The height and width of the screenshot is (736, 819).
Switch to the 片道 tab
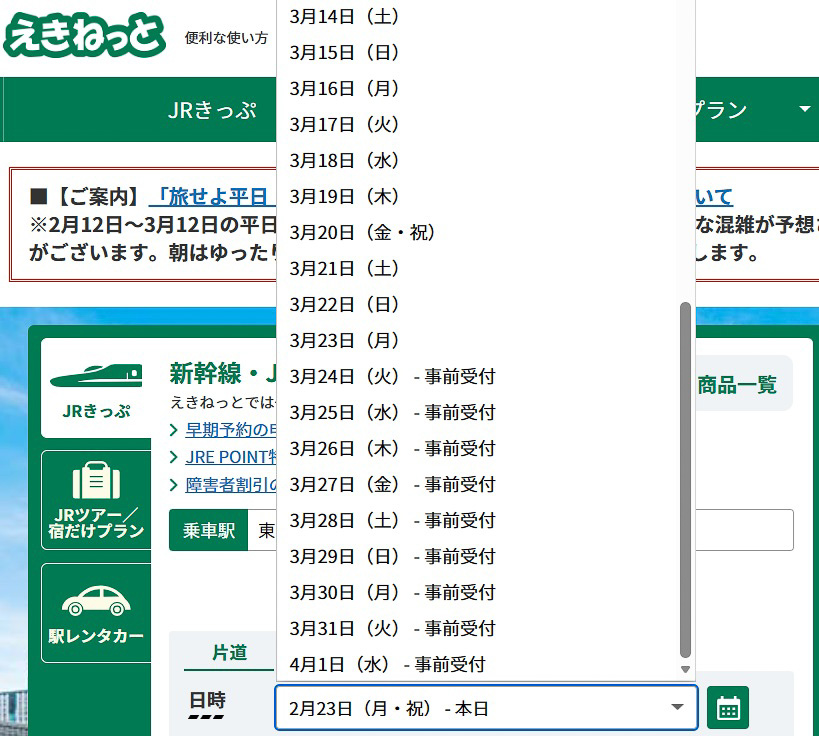pyautogui.click(x=228, y=651)
